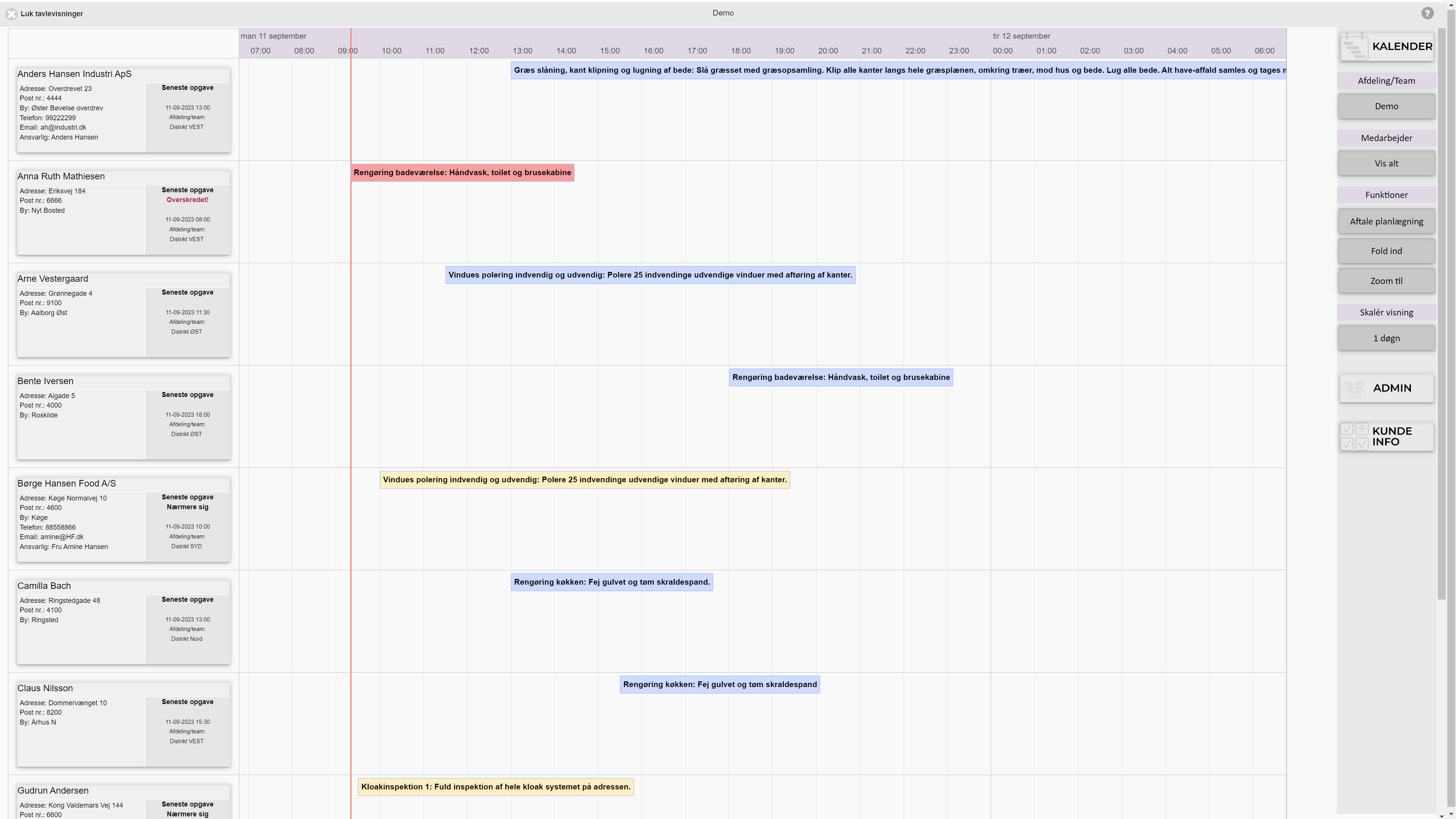Open the Camilla Bach card title
Screen dimensions: 1456x819
pos(44,585)
